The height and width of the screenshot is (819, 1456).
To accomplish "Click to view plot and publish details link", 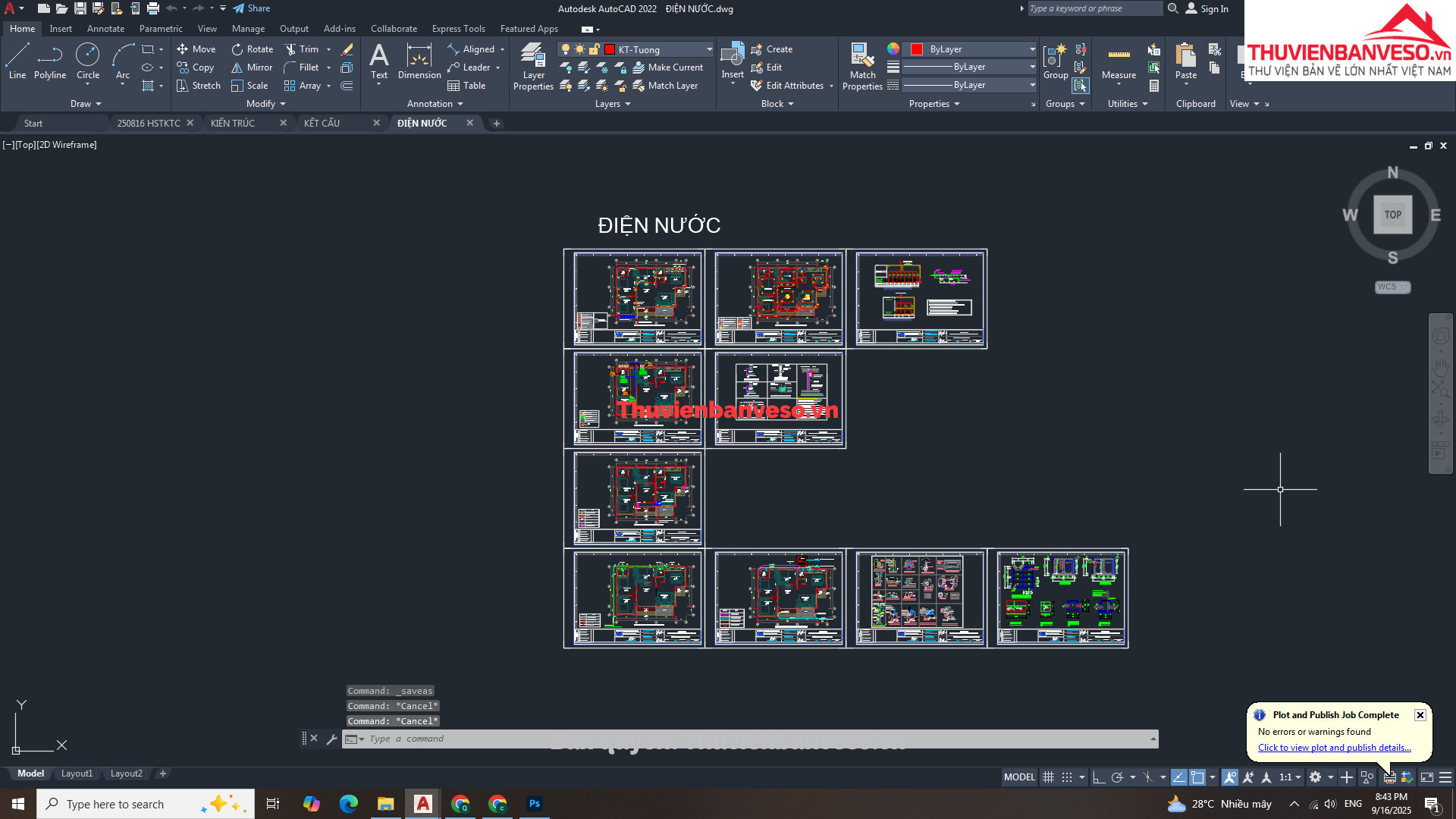I will coord(1334,748).
